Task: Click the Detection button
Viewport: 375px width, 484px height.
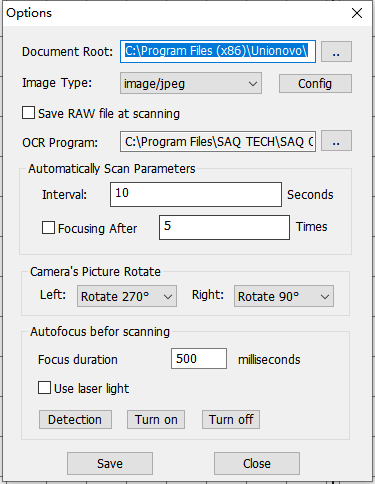Action: [75, 419]
